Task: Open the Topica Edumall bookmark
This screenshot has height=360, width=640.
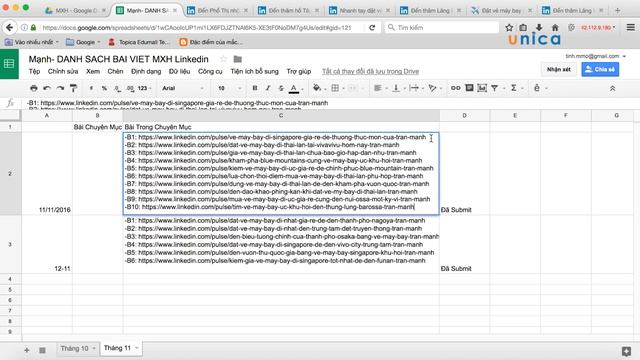Action: pos(140,42)
